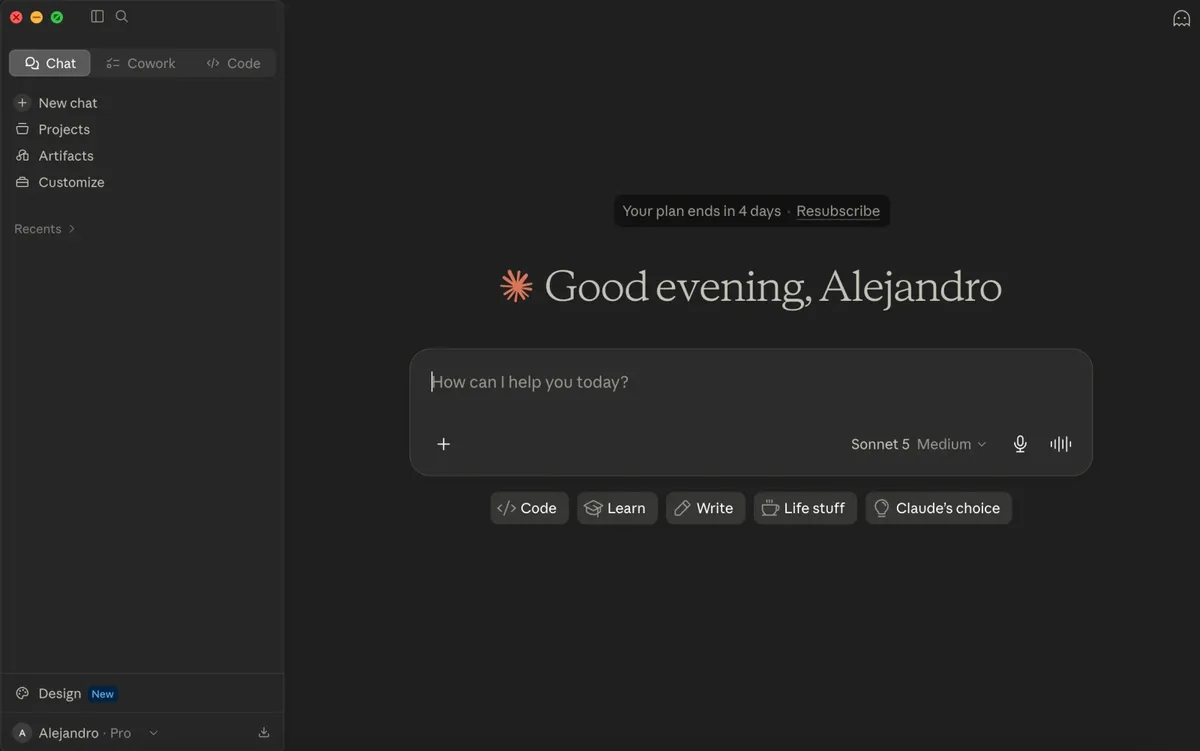1200x751 pixels.
Task: Open Design labeled New
Action: coord(142,693)
